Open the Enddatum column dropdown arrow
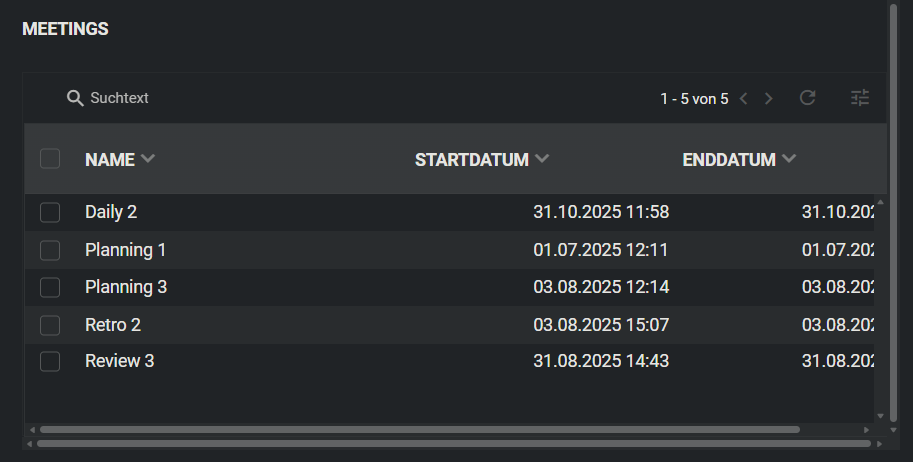The height and width of the screenshot is (462, 913). [x=789, y=159]
